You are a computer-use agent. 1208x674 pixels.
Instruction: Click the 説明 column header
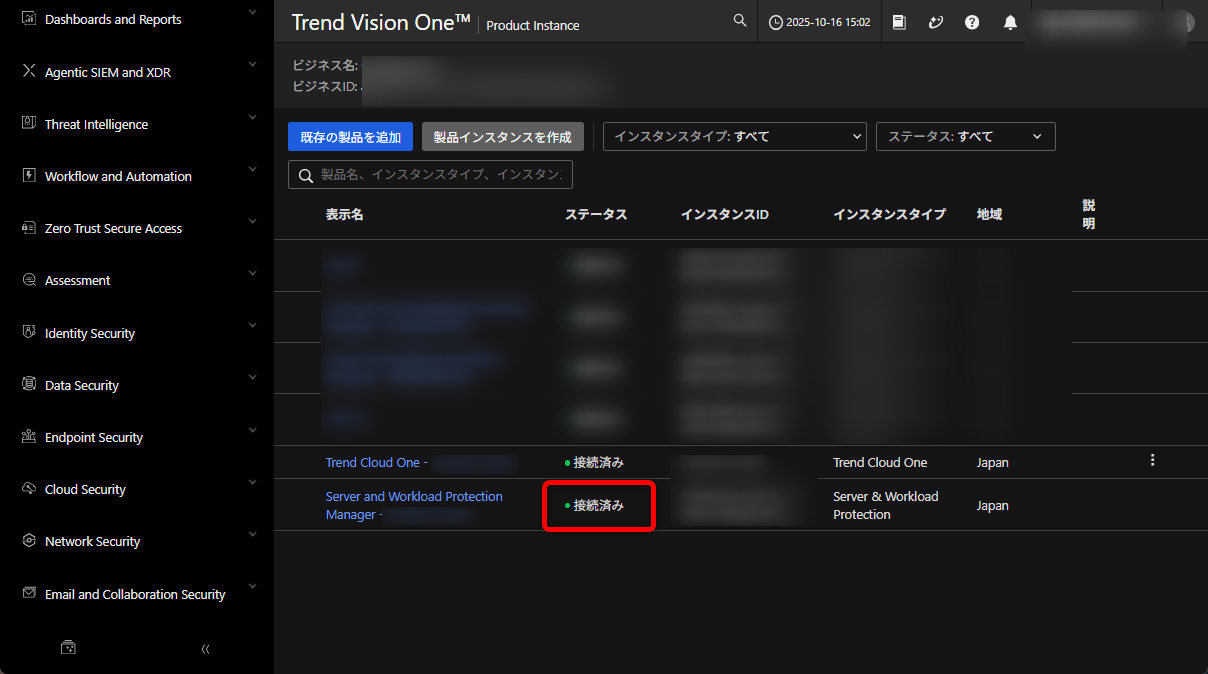(x=1089, y=214)
